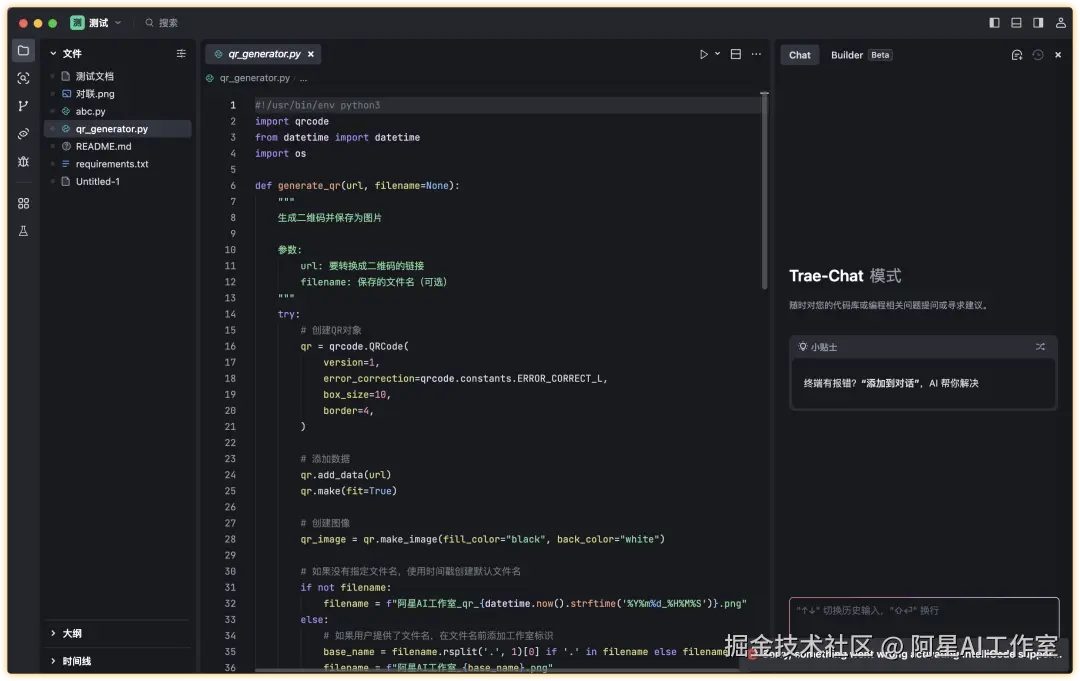This screenshot has width=1080, height=681.
Task: Click the qr.make(fit=True) line
Action: 349,492
